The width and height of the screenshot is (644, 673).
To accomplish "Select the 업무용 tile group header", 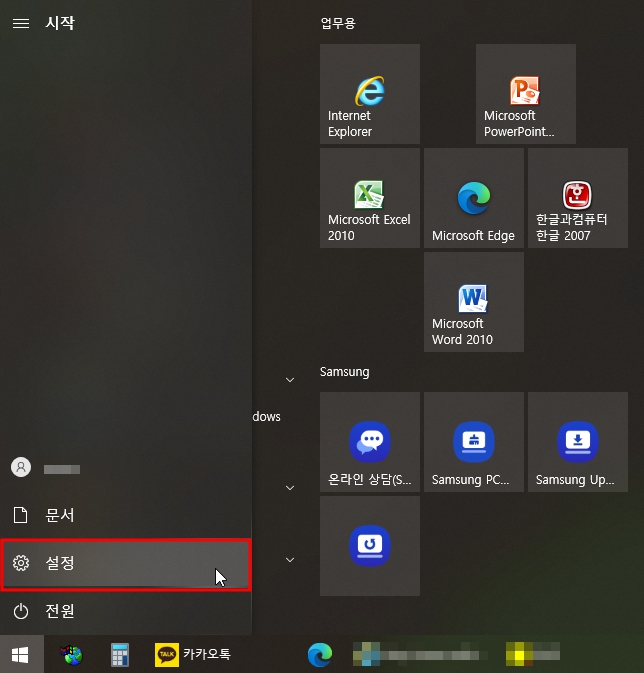I will 338,23.
